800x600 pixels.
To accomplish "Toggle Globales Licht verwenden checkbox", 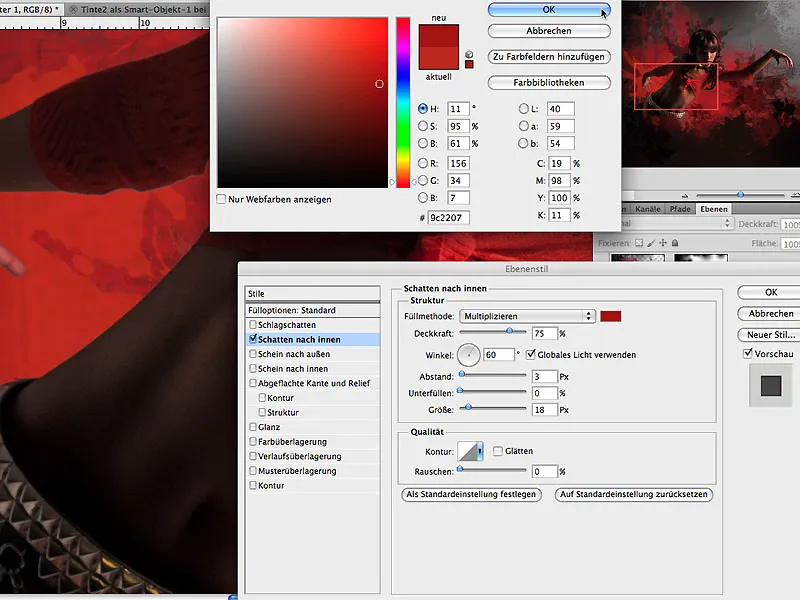I will (x=531, y=354).
